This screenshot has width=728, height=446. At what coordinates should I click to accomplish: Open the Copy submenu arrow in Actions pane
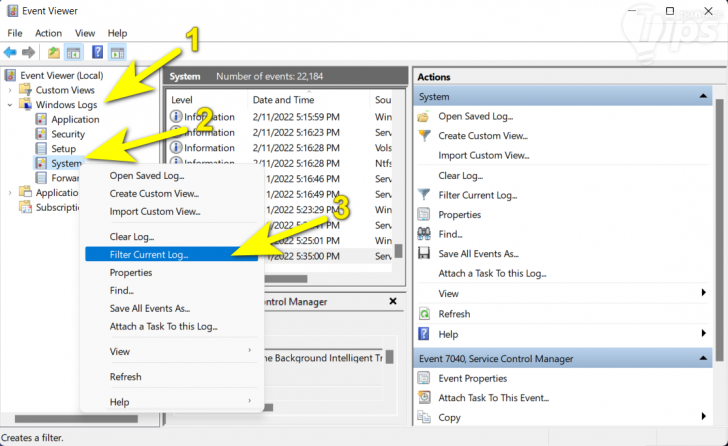click(703, 416)
